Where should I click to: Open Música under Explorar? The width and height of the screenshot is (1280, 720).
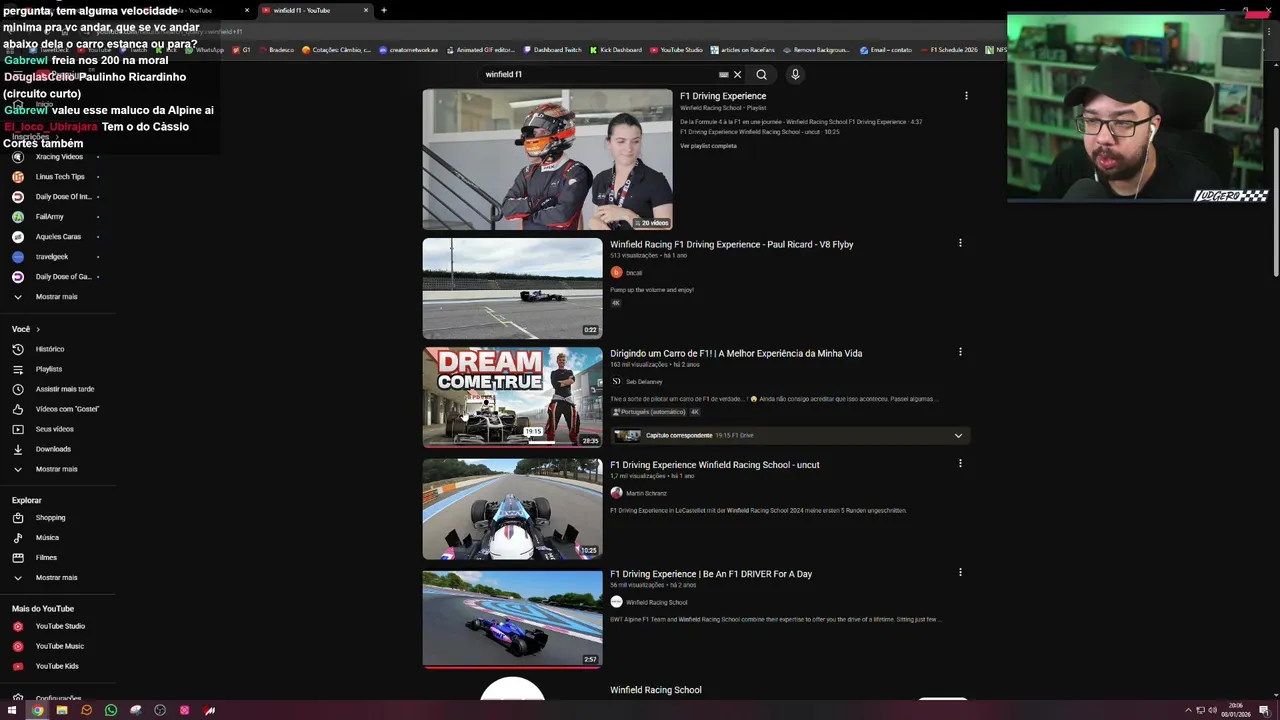coord(47,538)
